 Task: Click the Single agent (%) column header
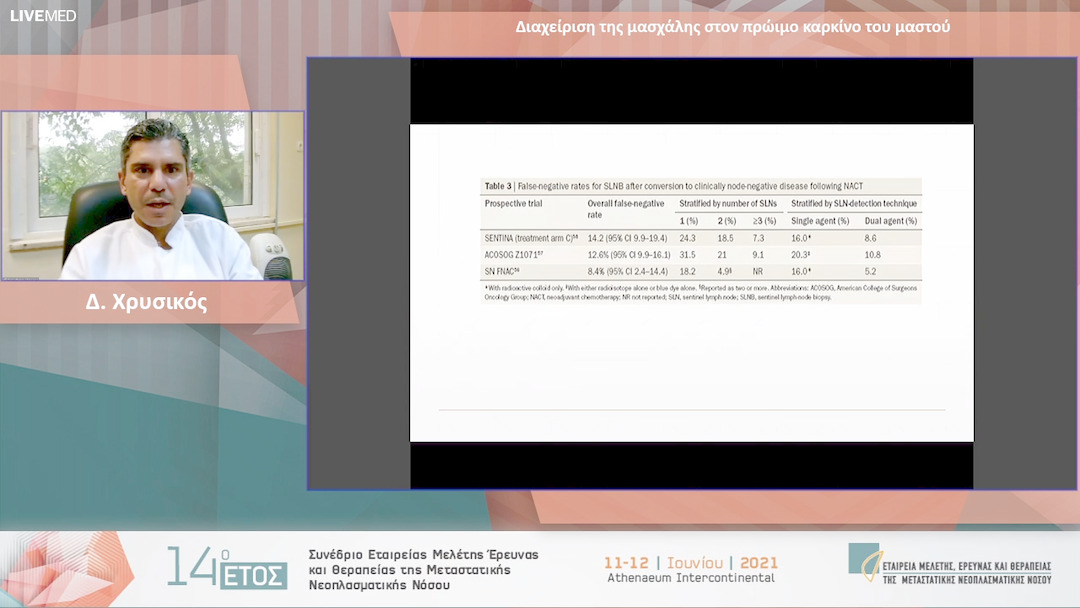point(819,220)
